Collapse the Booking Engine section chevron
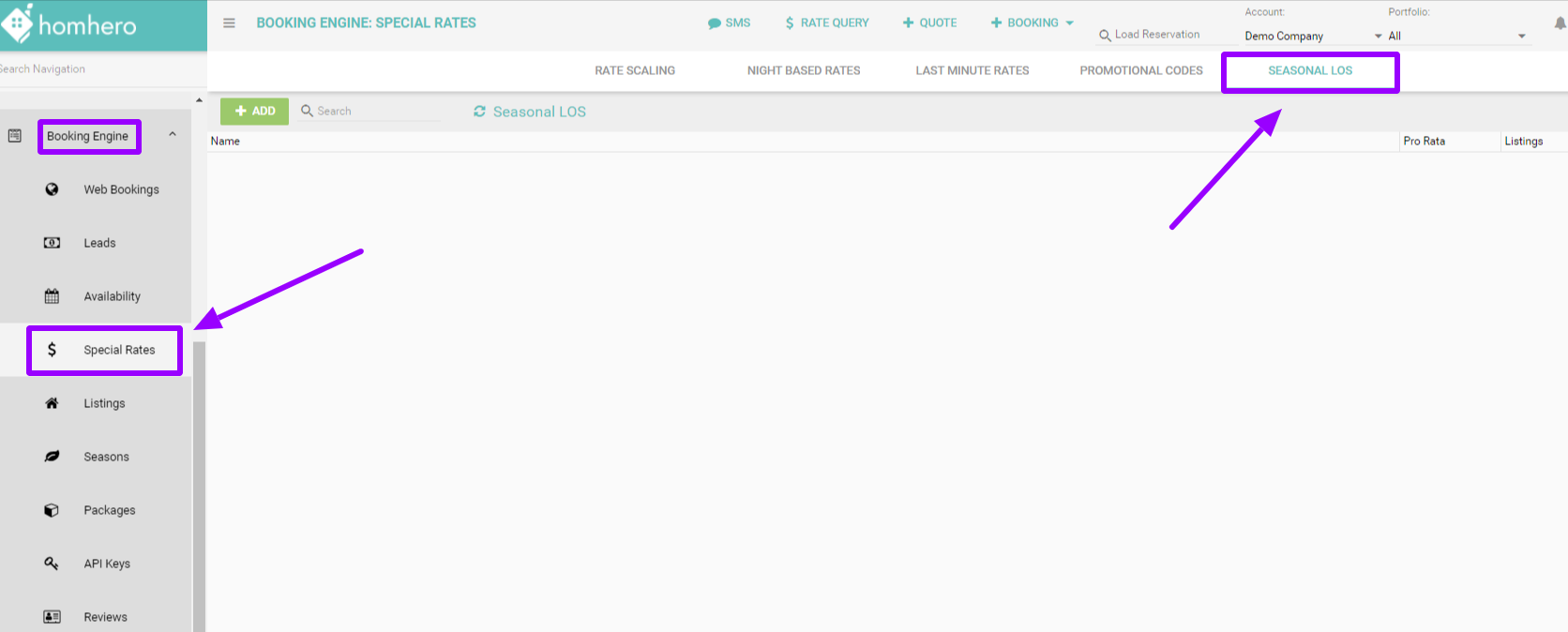This screenshot has height=632, width=1568. click(173, 135)
